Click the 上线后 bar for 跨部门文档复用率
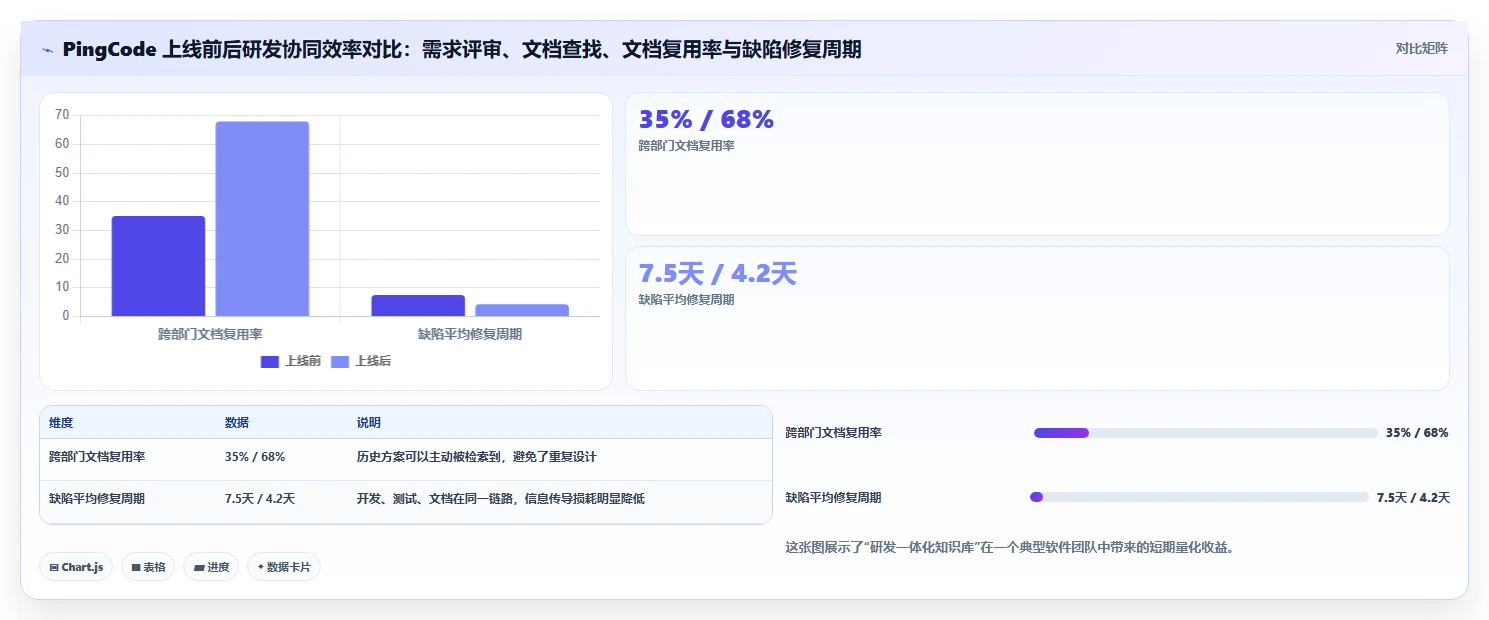 coord(262,219)
